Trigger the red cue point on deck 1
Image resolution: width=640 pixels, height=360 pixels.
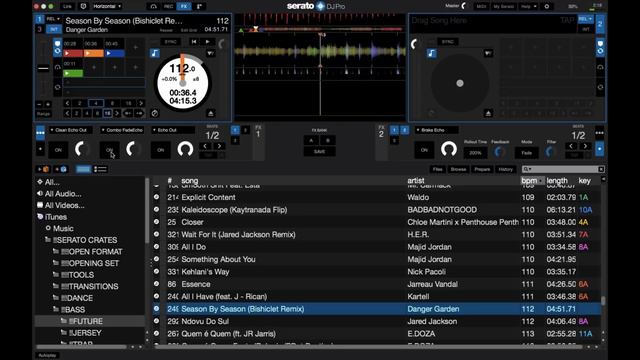click(73, 53)
